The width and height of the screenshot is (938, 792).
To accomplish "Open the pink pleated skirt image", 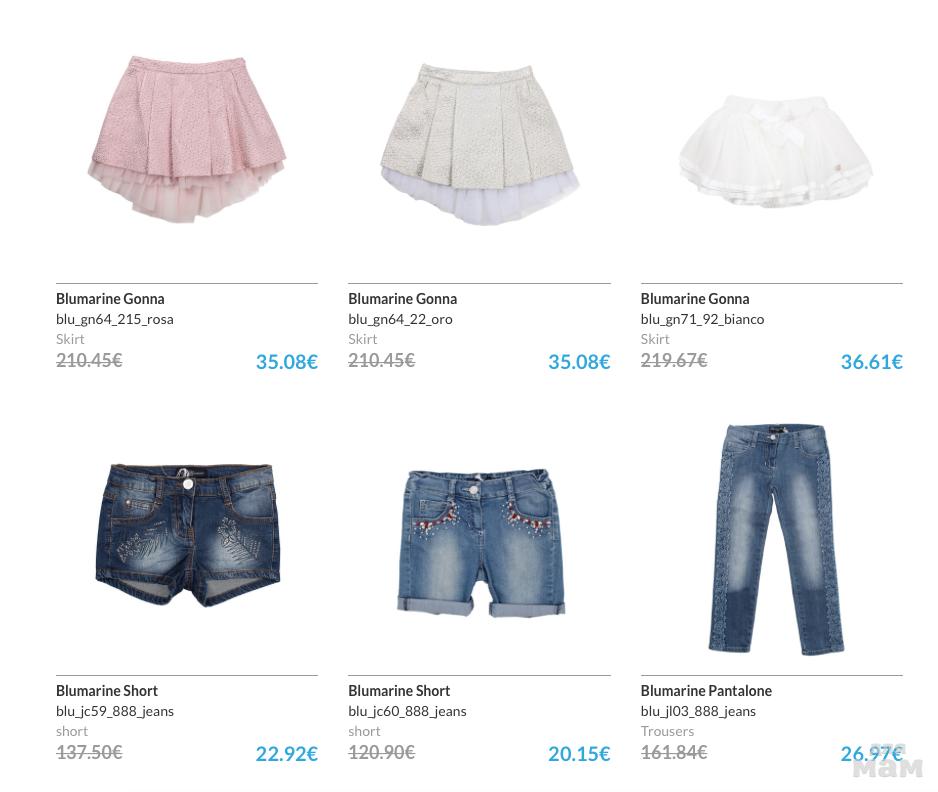I will point(187,139).
